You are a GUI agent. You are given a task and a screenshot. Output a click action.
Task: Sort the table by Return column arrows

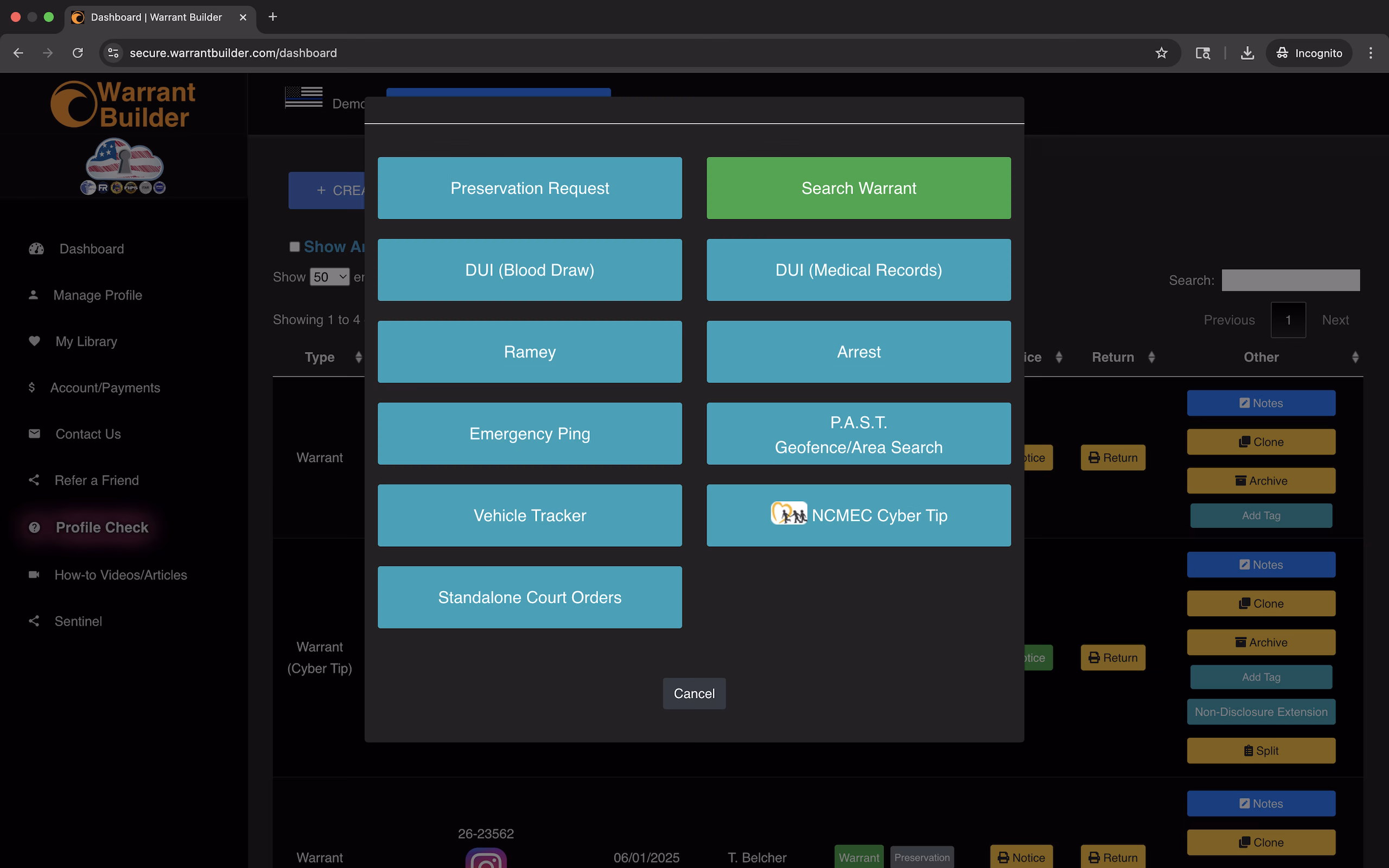[1151, 357]
